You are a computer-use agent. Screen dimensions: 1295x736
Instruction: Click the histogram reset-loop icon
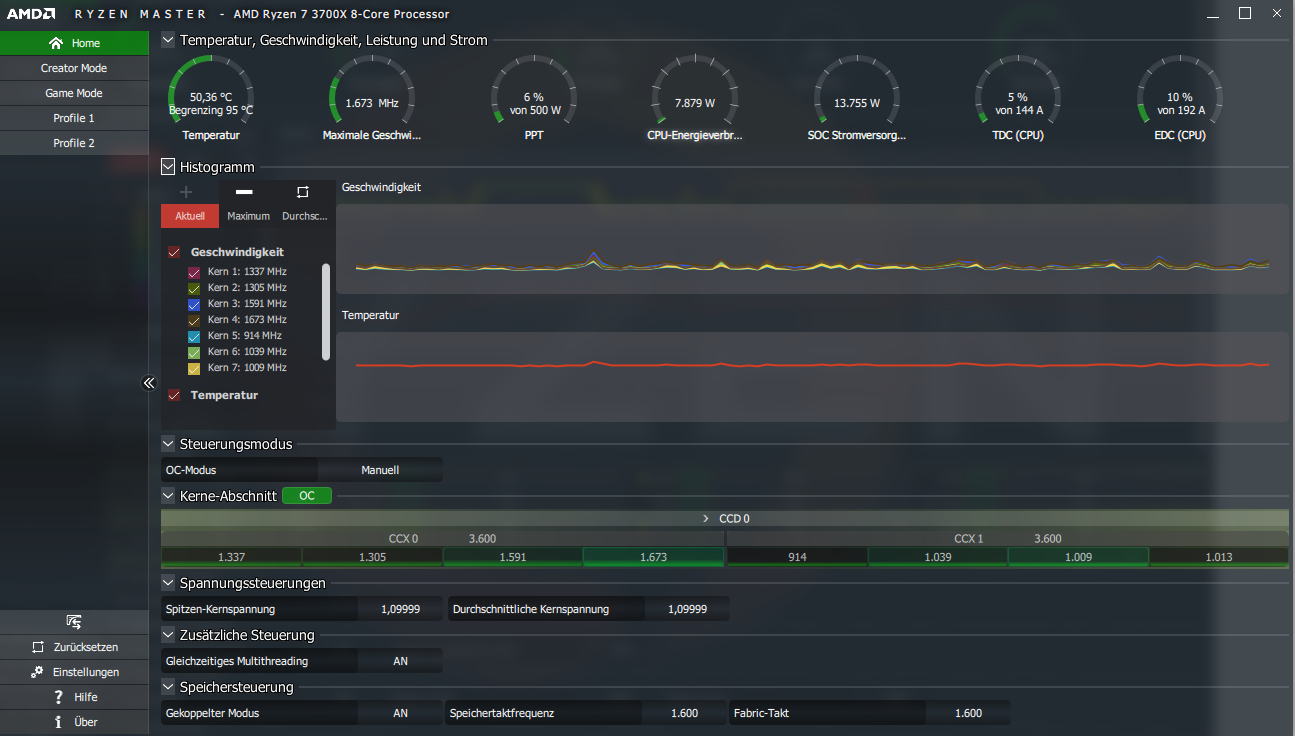pos(303,192)
